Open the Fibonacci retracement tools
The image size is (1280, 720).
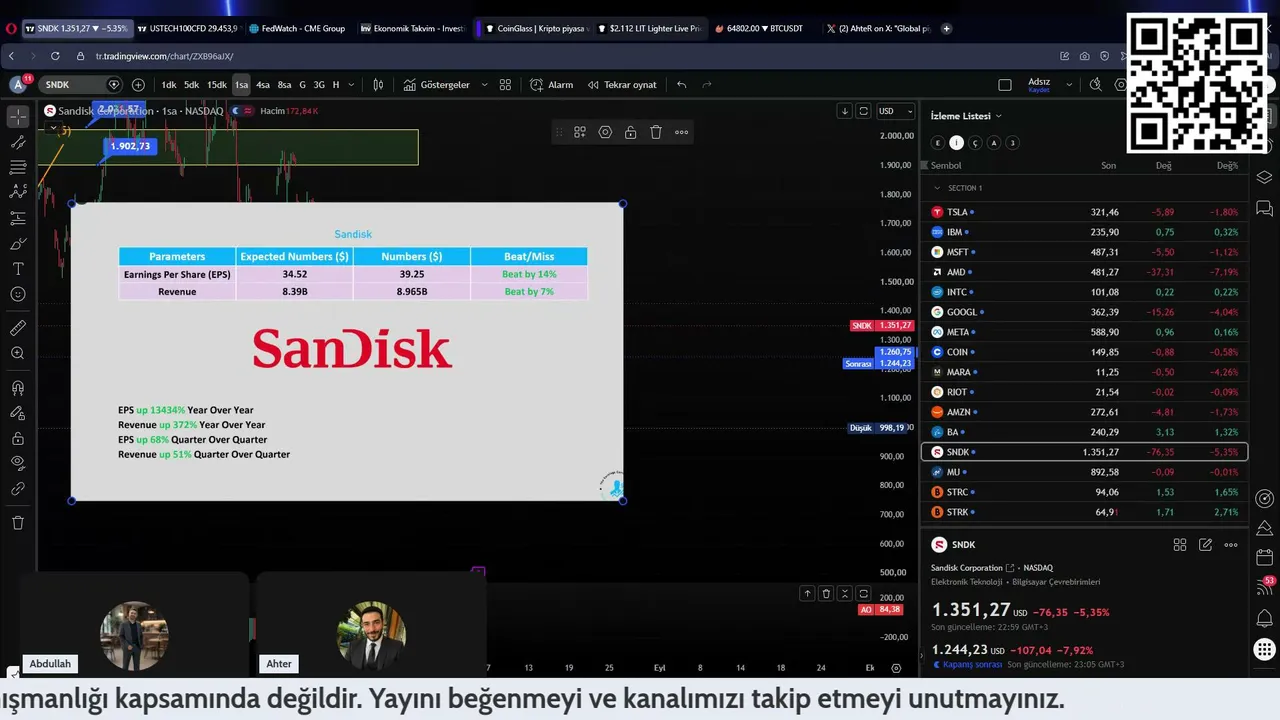pyautogui.click(x=18, y=167)
